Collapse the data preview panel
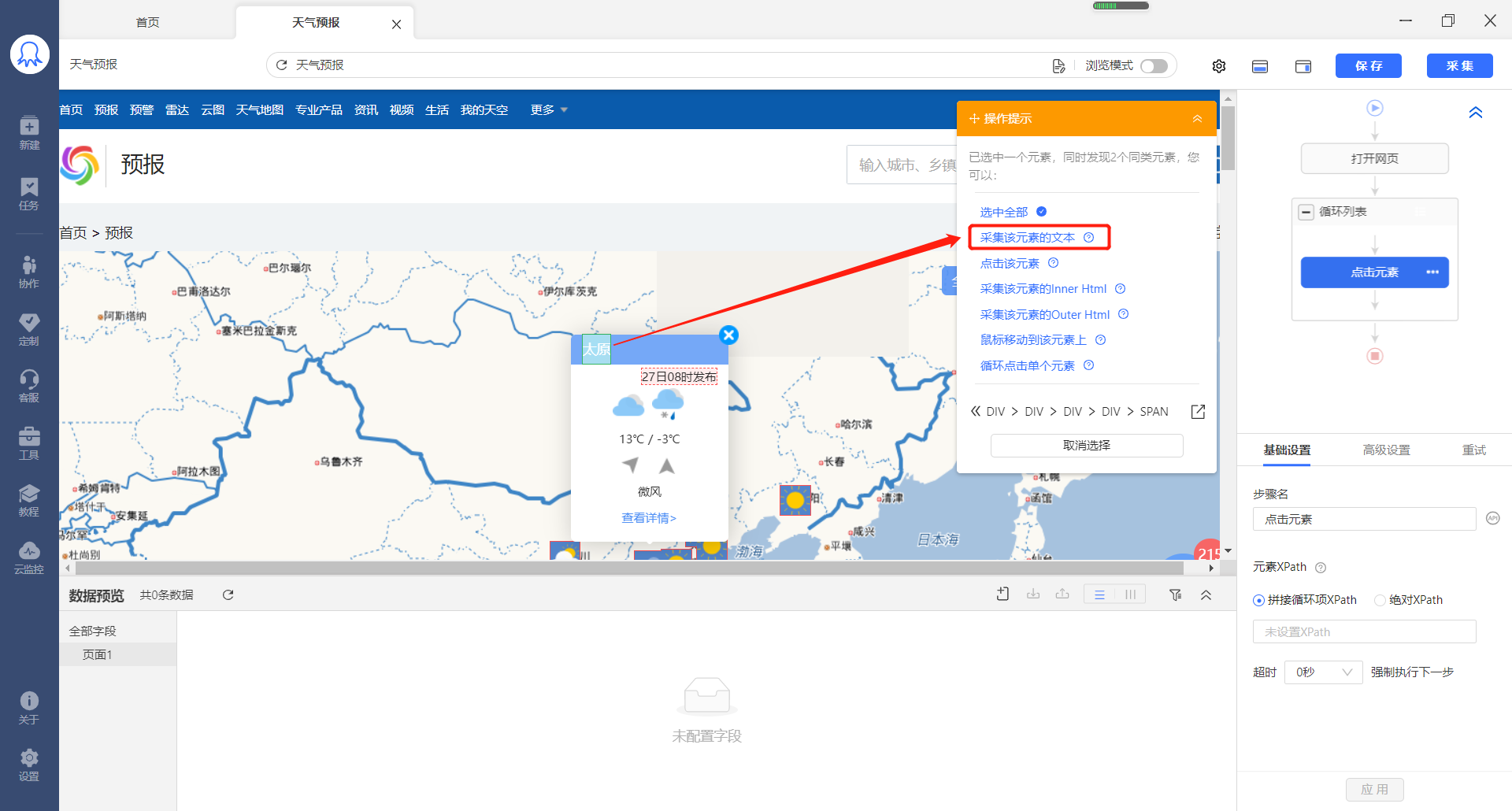The width and height of the screenshot is (1512, 811). click(1206, 595)
